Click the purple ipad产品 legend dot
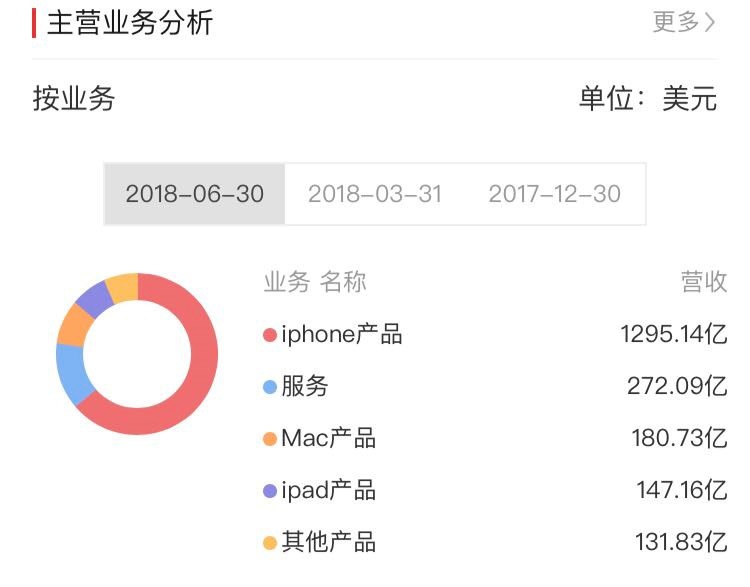The image size is (750, 587). pos(269,491)
